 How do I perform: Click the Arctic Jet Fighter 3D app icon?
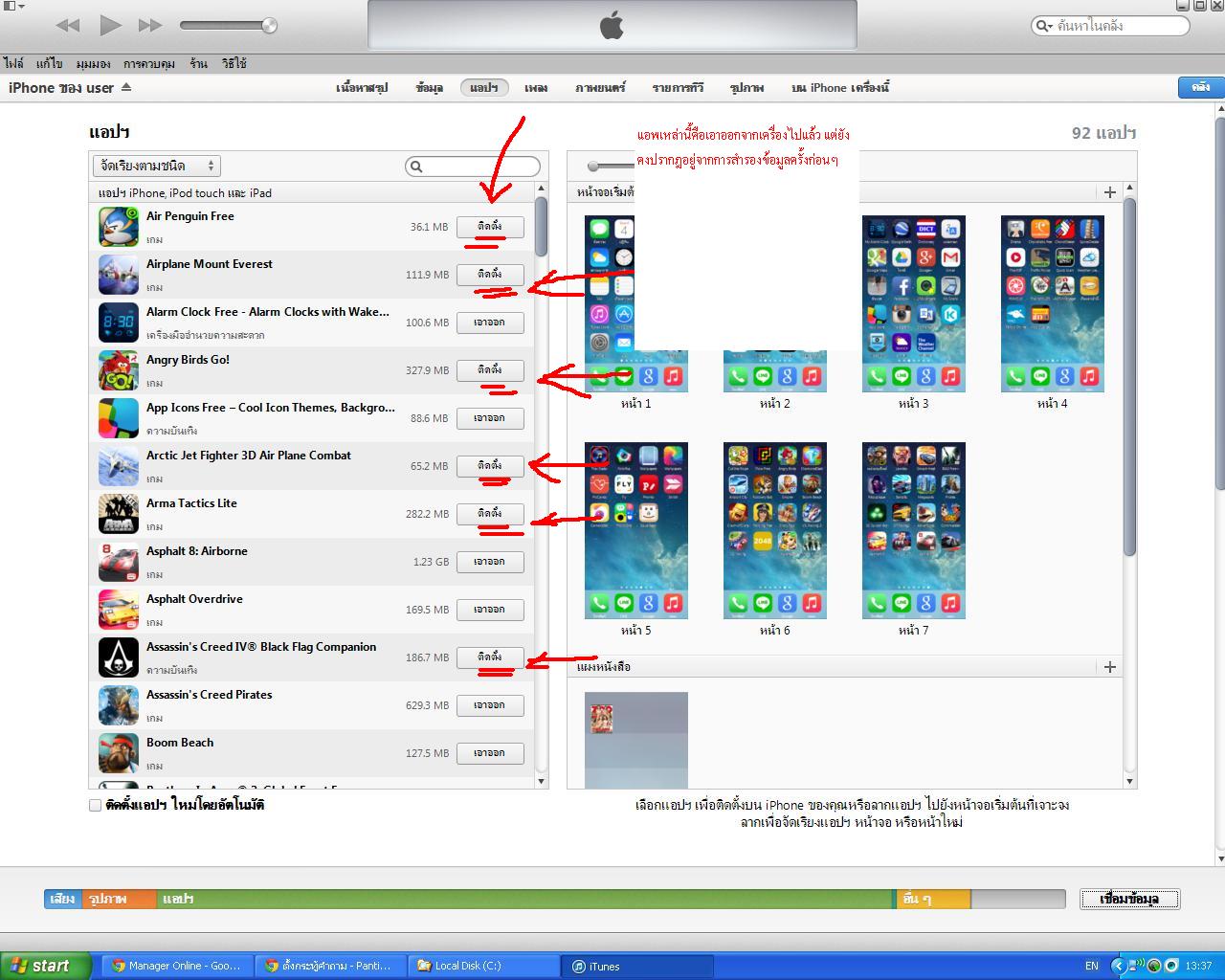coord(119,466)
